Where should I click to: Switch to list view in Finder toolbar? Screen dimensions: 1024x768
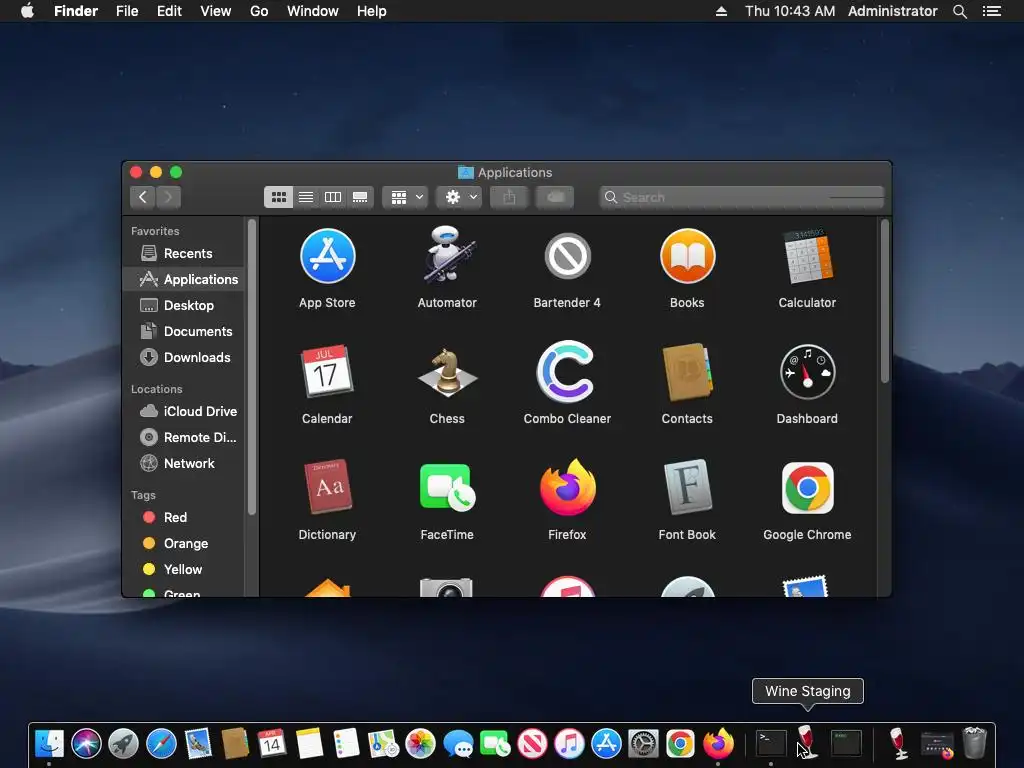point(306,197)
